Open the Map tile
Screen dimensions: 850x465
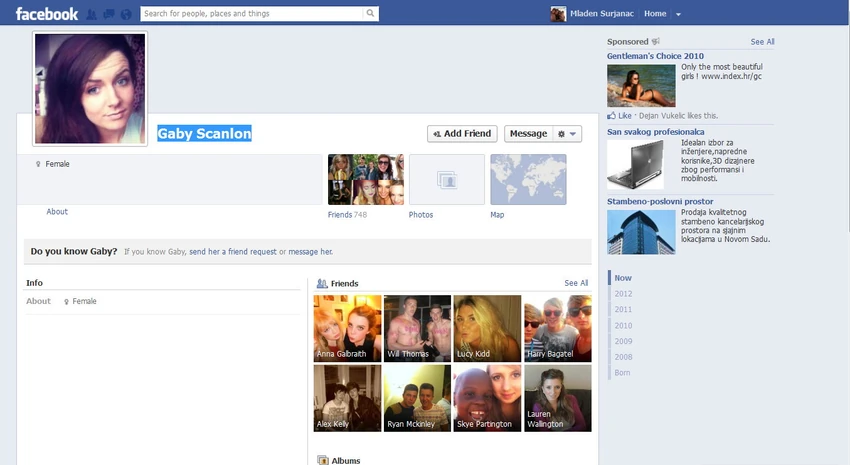[x=528, y=179]
